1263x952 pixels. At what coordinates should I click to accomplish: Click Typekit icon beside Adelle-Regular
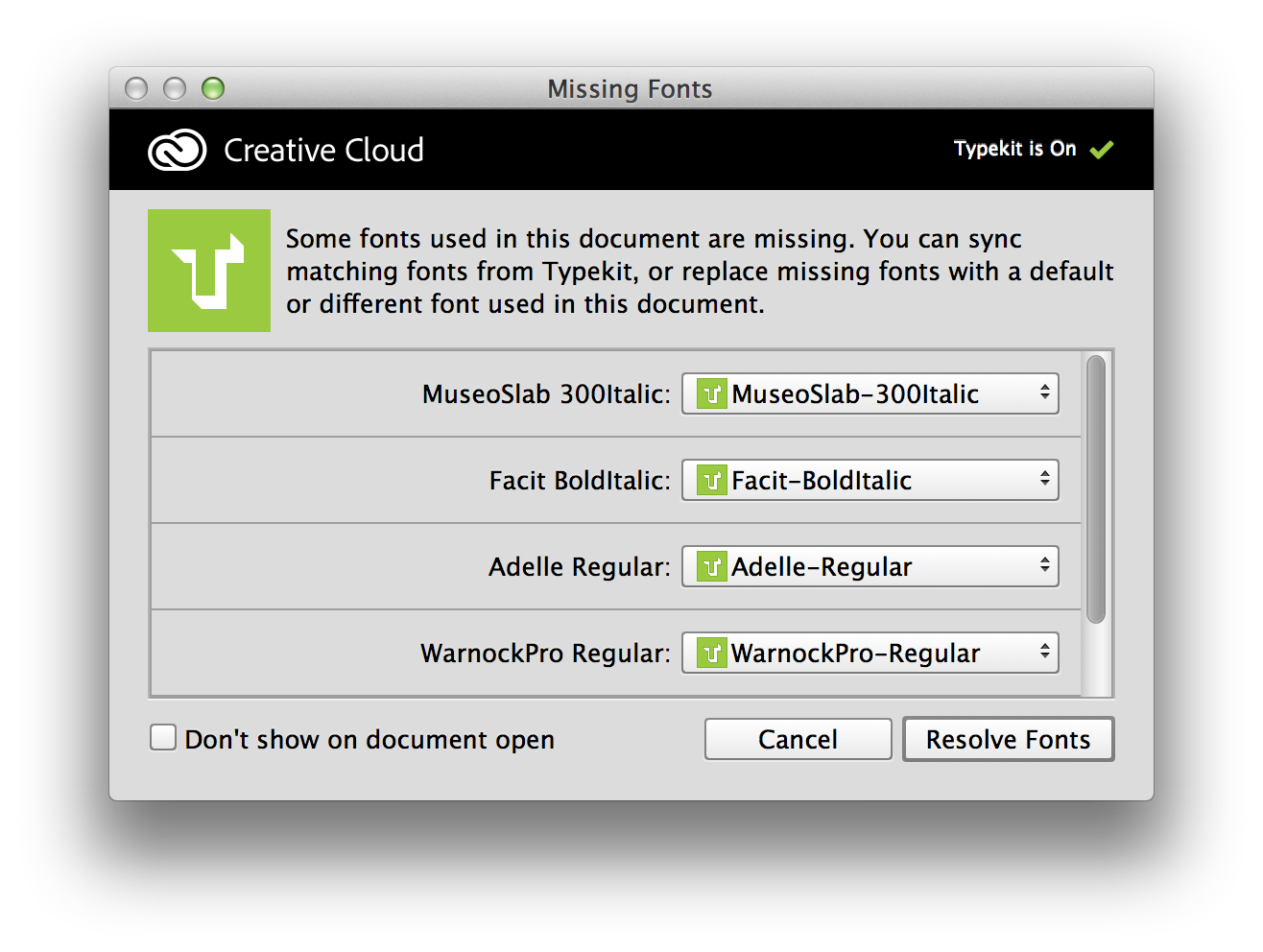click(712, 566)
